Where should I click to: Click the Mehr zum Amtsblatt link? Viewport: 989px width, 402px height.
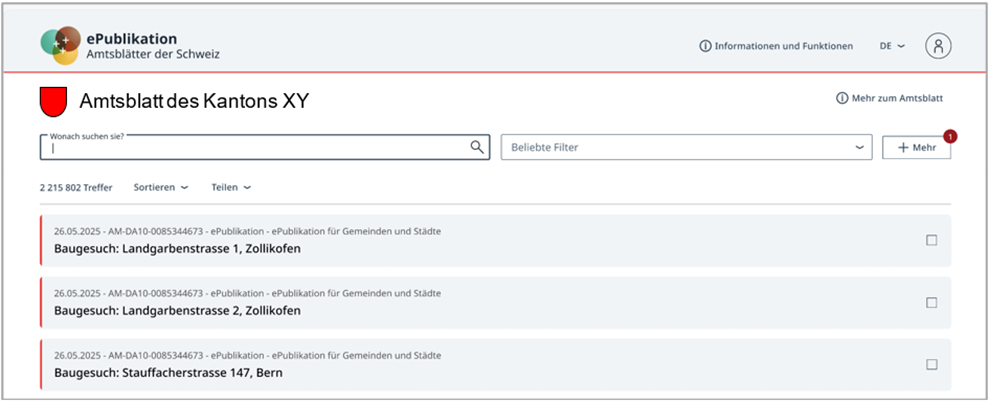tap(896, 98)
